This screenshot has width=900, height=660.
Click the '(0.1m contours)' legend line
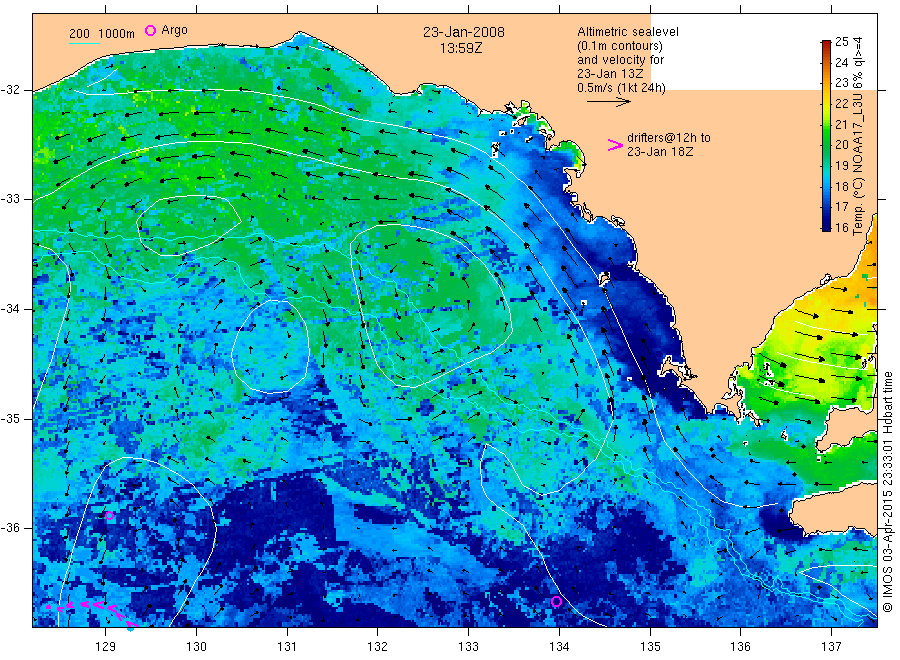[x=620, y=46]
